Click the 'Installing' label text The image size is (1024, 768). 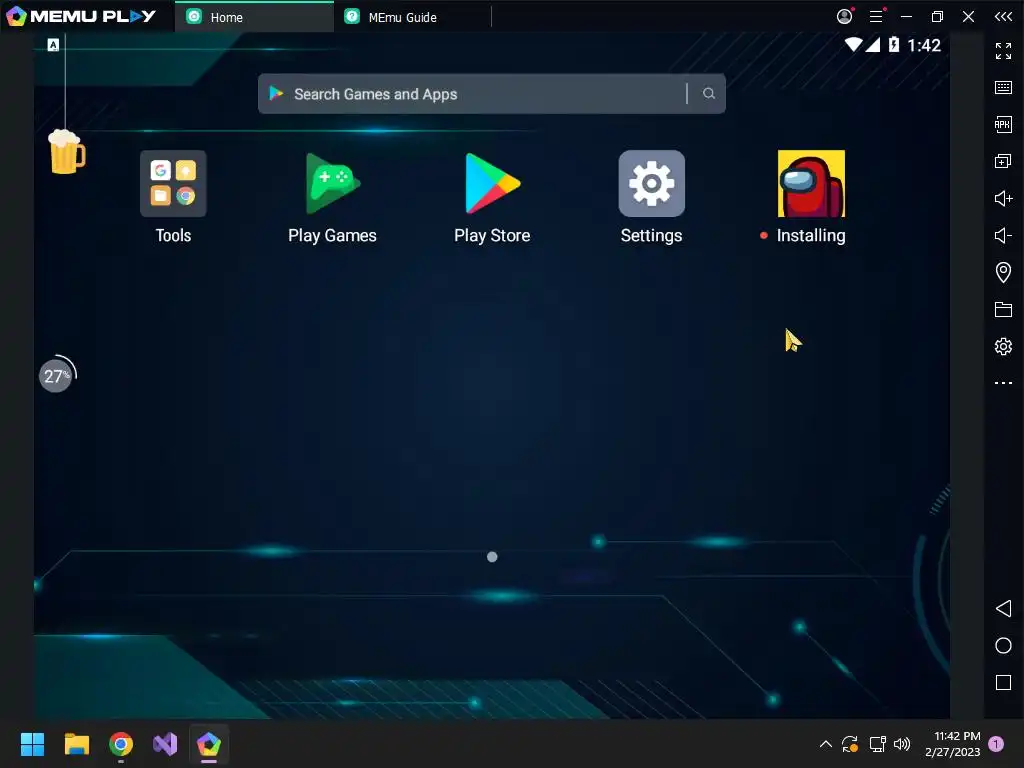[811, 235]
